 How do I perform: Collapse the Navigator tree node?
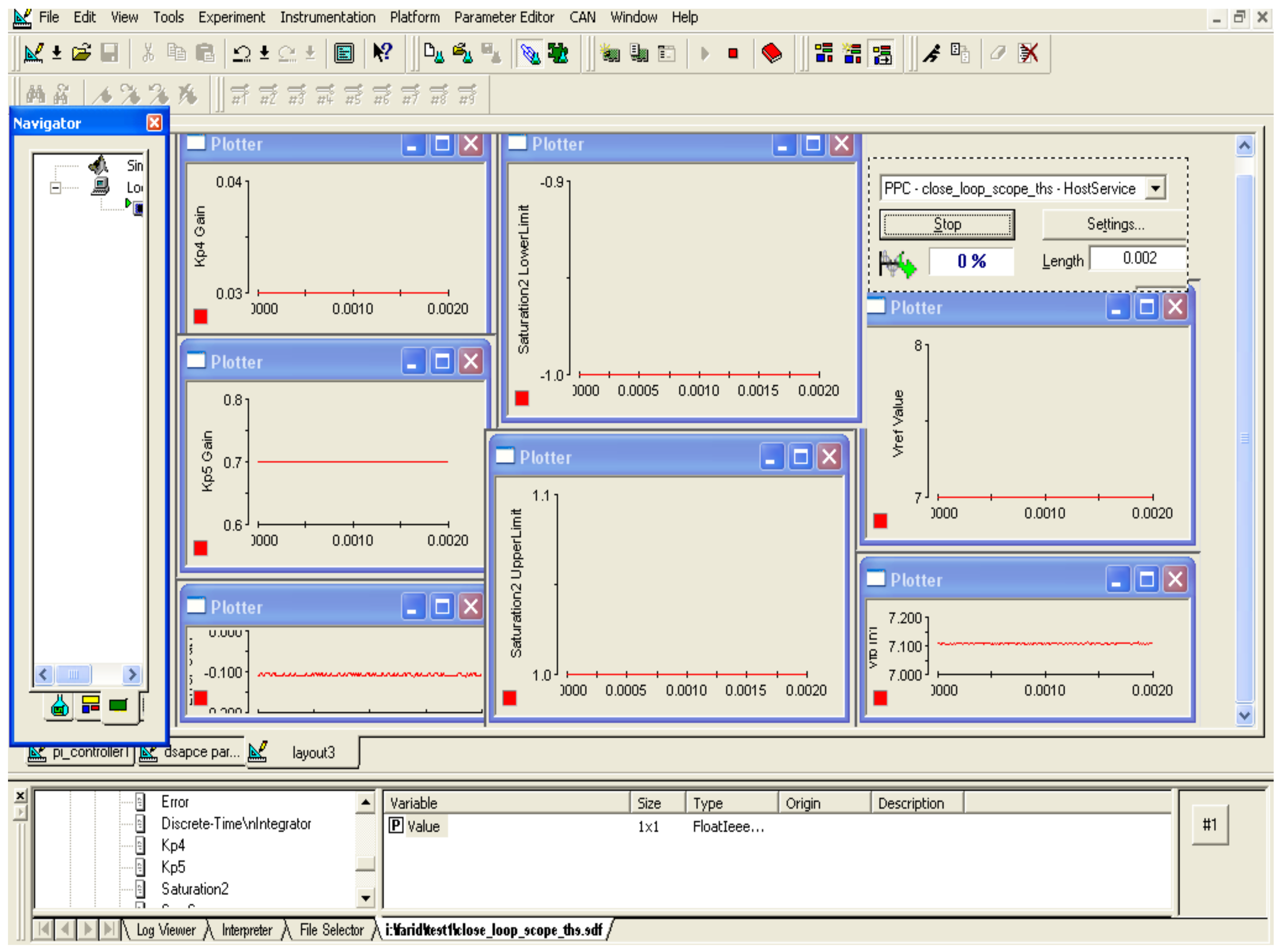point(55,188)
